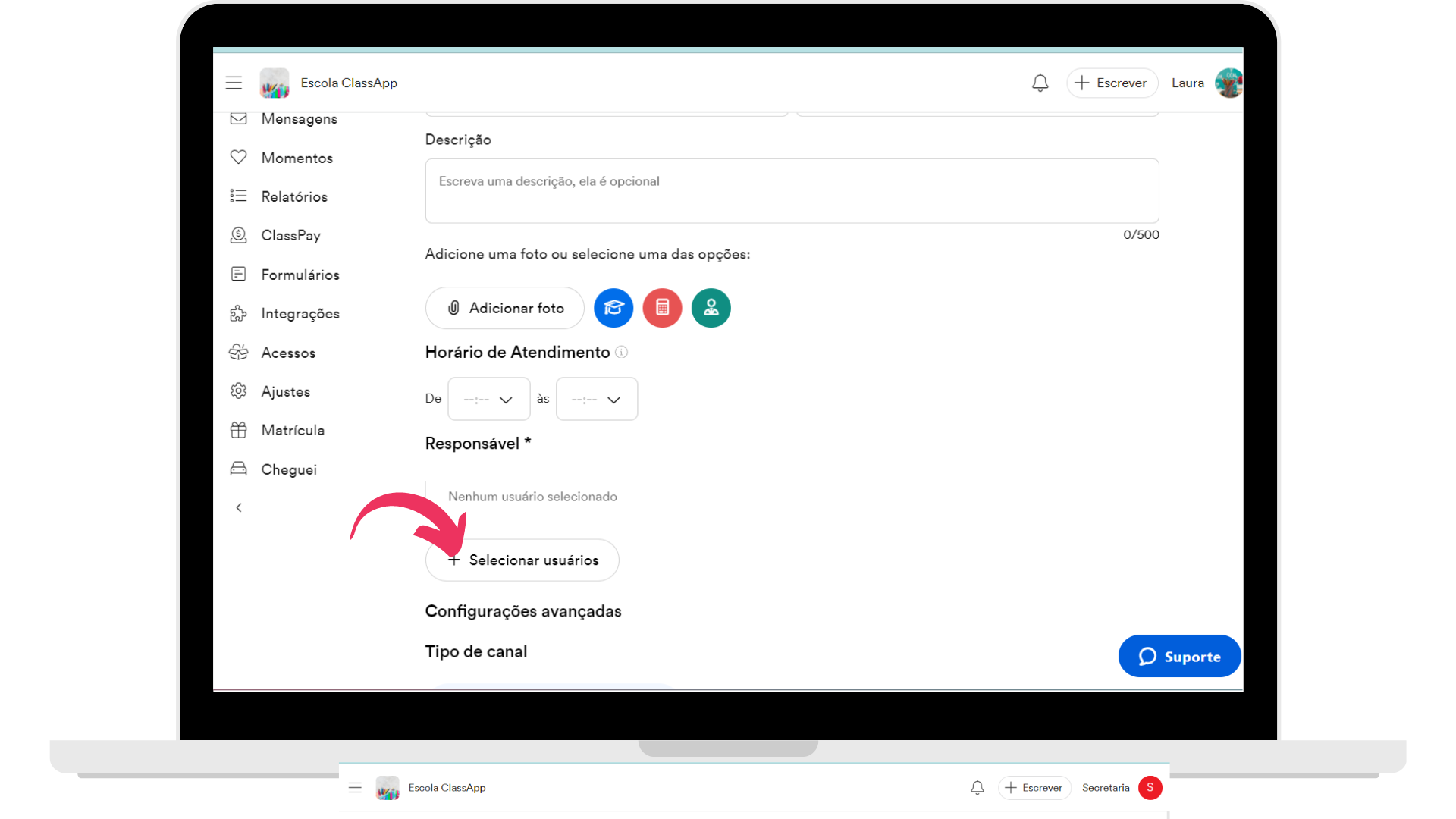1456x819 pixels.
Task: Collapse the sidebar with left chevron
Action: [x=239, y=507]
